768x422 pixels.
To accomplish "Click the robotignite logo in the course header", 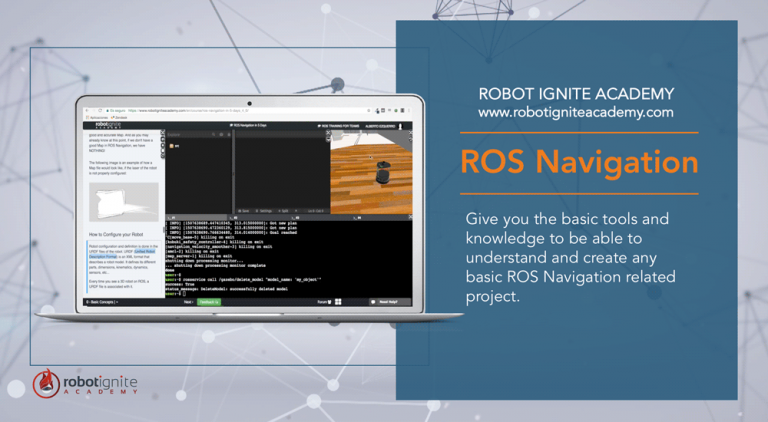I will (108, 125).
